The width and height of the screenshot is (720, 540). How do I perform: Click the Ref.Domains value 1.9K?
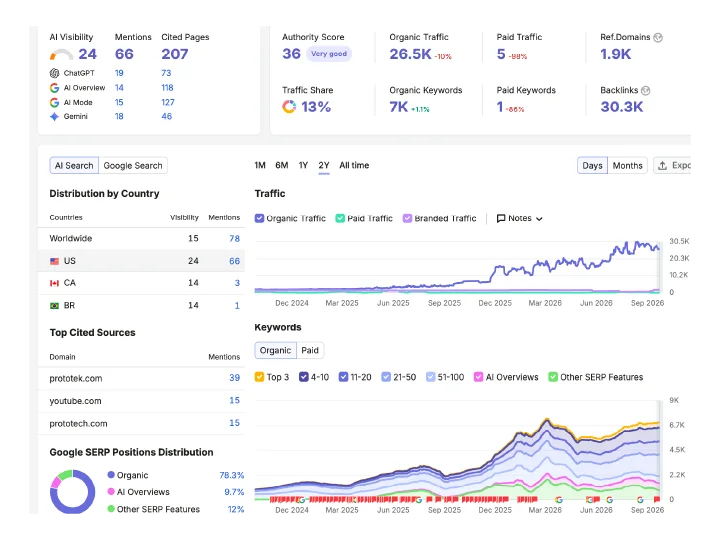click(x=616, y=54)
